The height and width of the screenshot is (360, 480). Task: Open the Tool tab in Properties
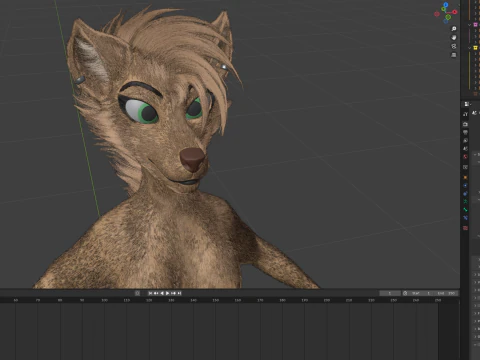[465, 114]
